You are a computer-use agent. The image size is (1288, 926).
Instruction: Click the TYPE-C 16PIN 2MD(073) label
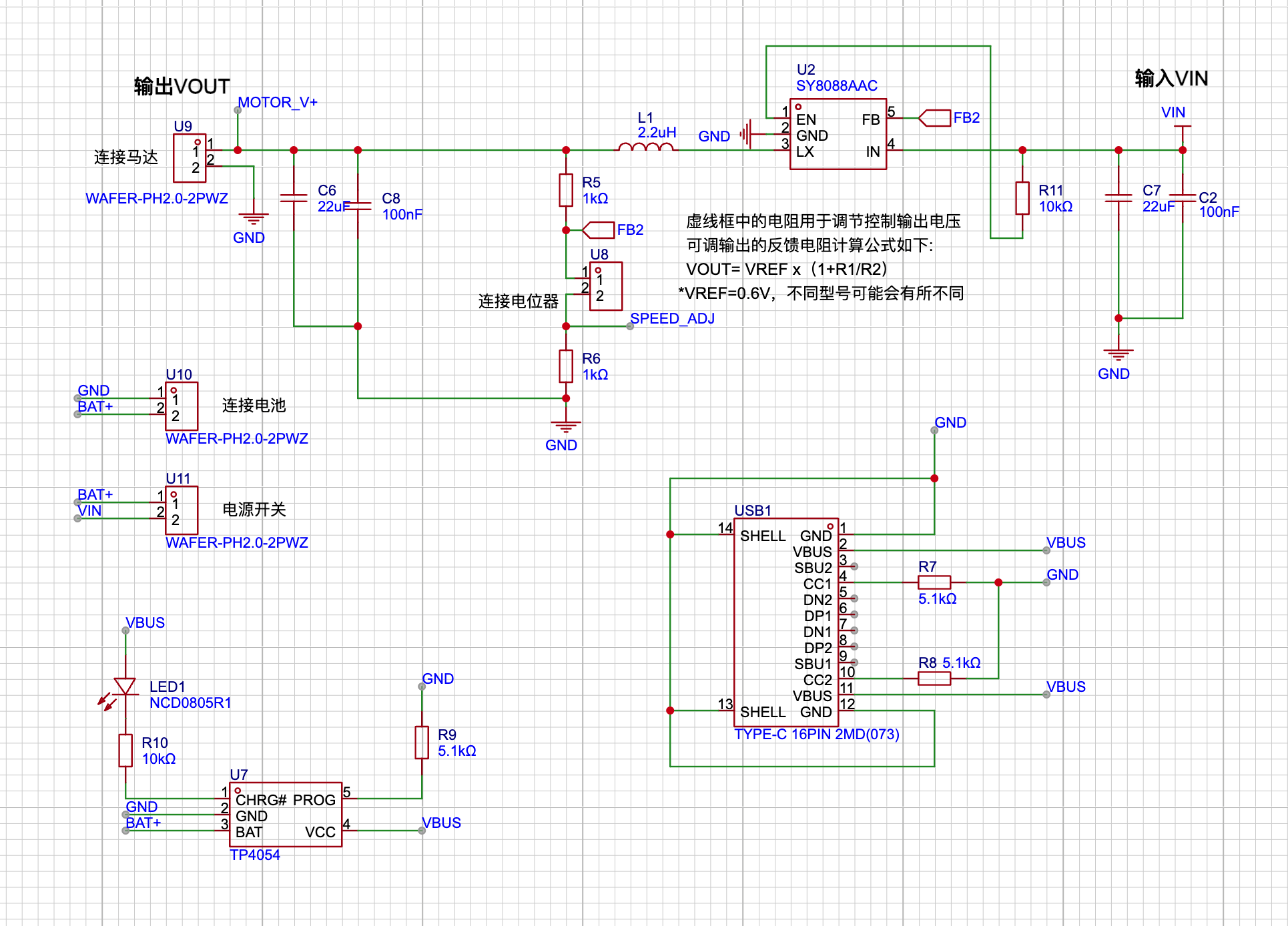click(x=817, y=734)
